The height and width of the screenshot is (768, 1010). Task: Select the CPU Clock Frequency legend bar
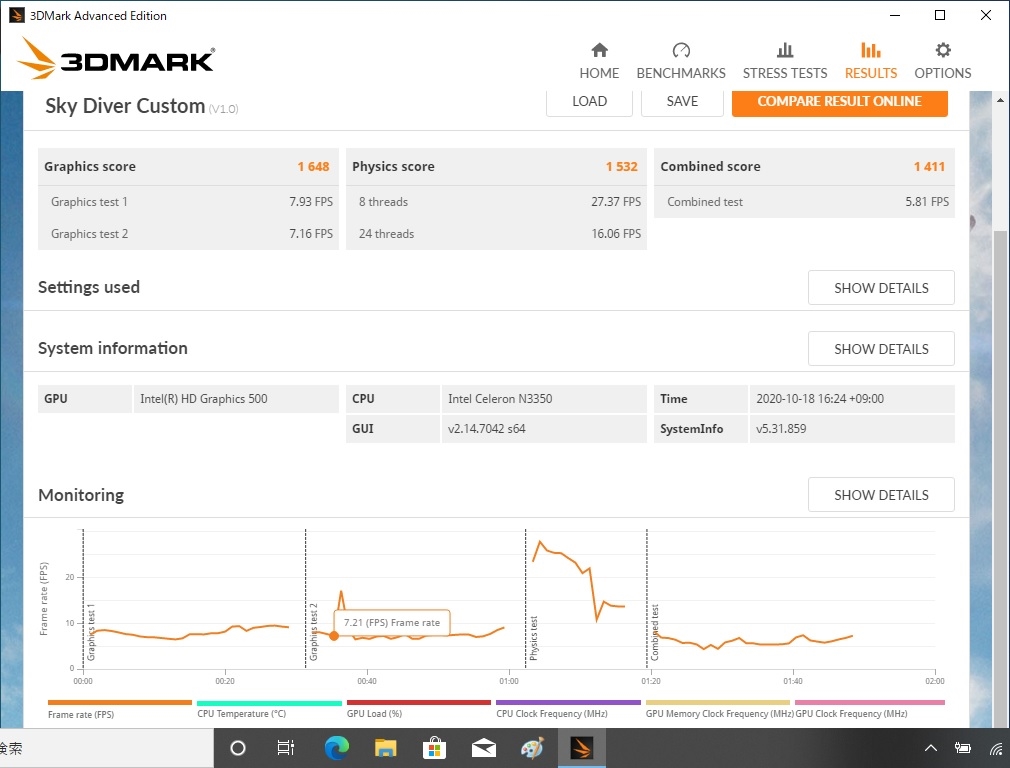(x=568, y=703)
